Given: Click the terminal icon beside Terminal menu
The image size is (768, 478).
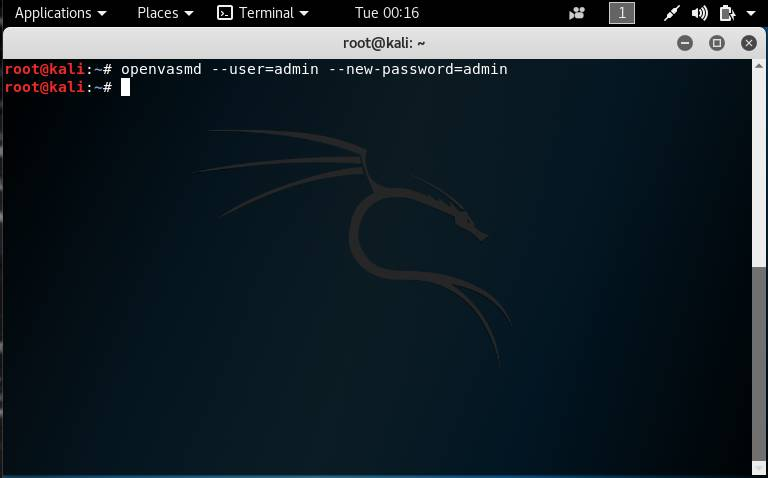Looking at the screenshot, I should click(225, 13).
